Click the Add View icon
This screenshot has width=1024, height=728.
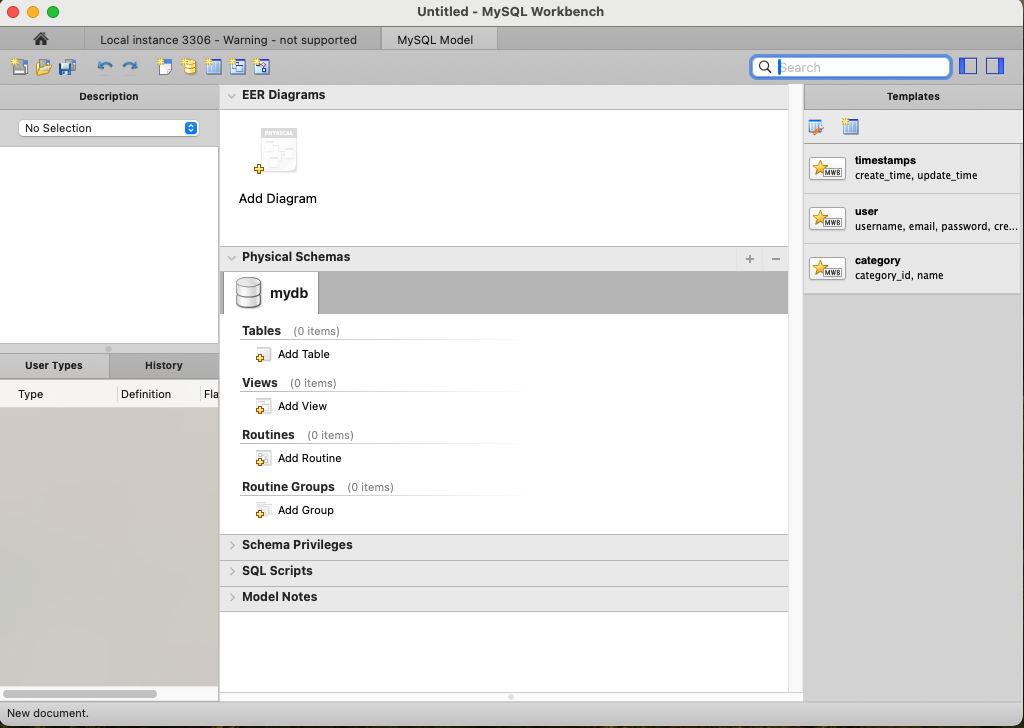tap(263, 406)
